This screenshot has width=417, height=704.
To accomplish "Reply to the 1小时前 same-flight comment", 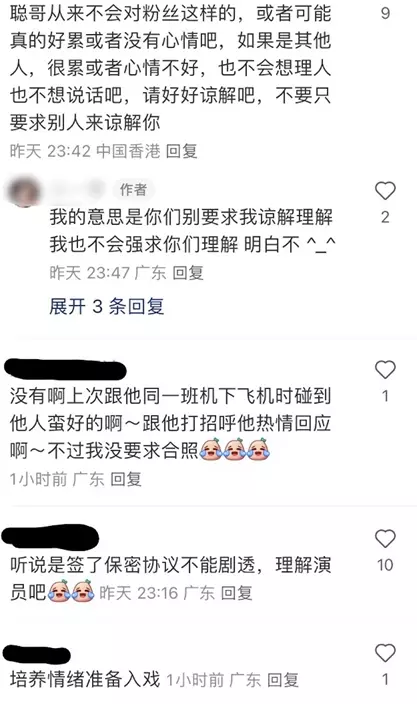I will coord(126,479).
